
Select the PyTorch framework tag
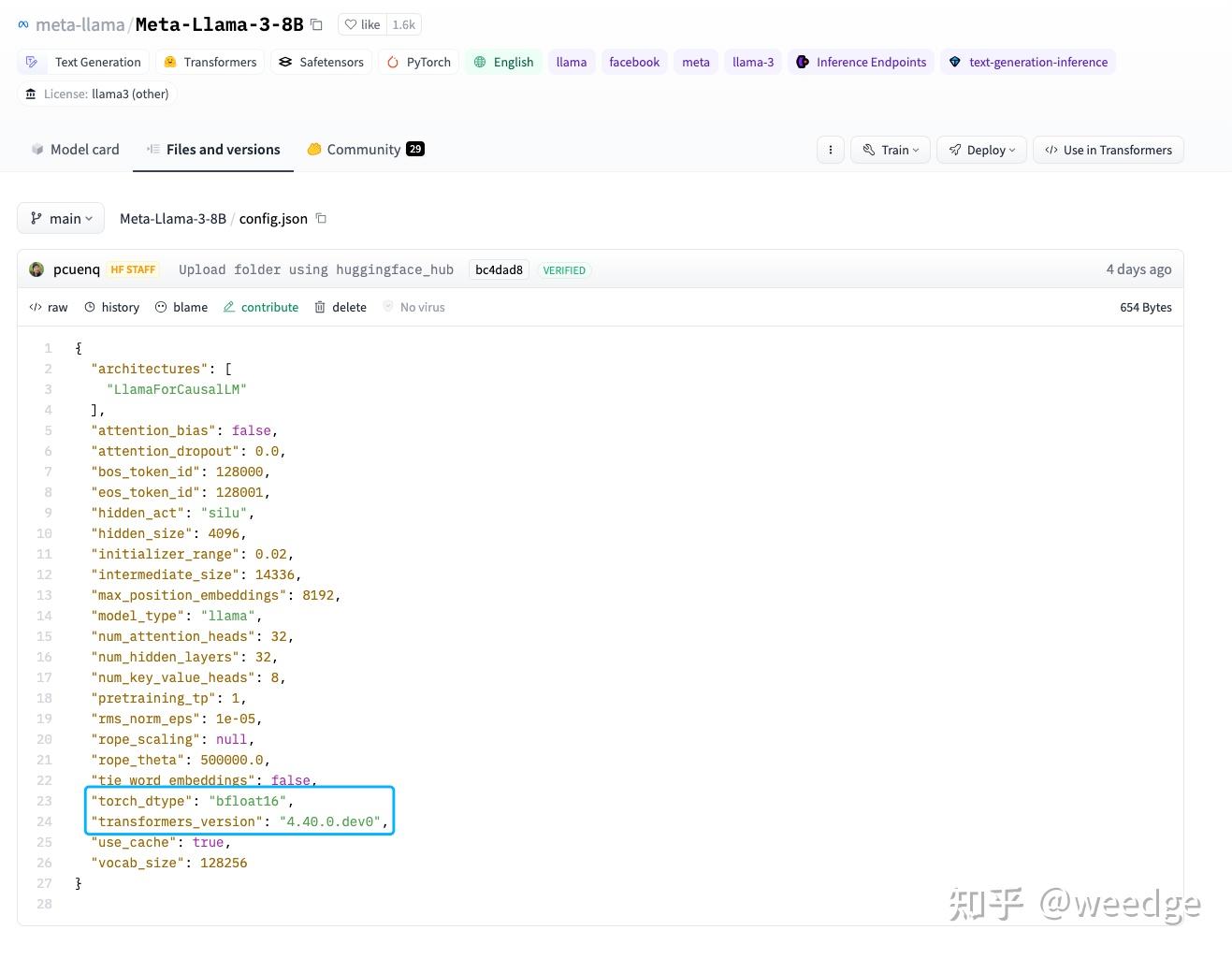point(418,62)
